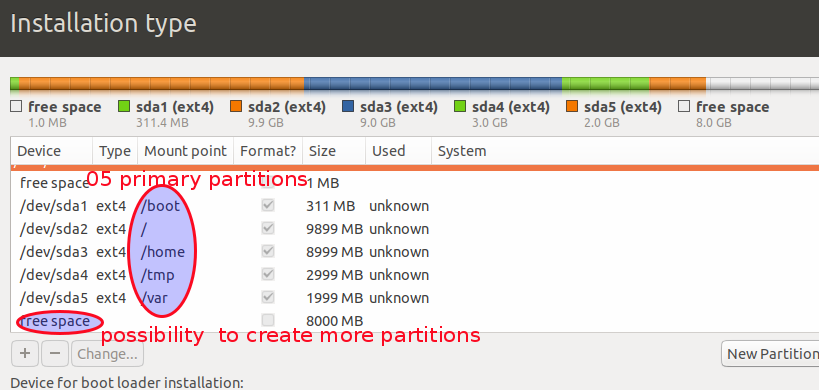Toggle format checkbox for /dev/sda1
The width and height of the screenshot is (819, 390).
(x=268, y=206)
